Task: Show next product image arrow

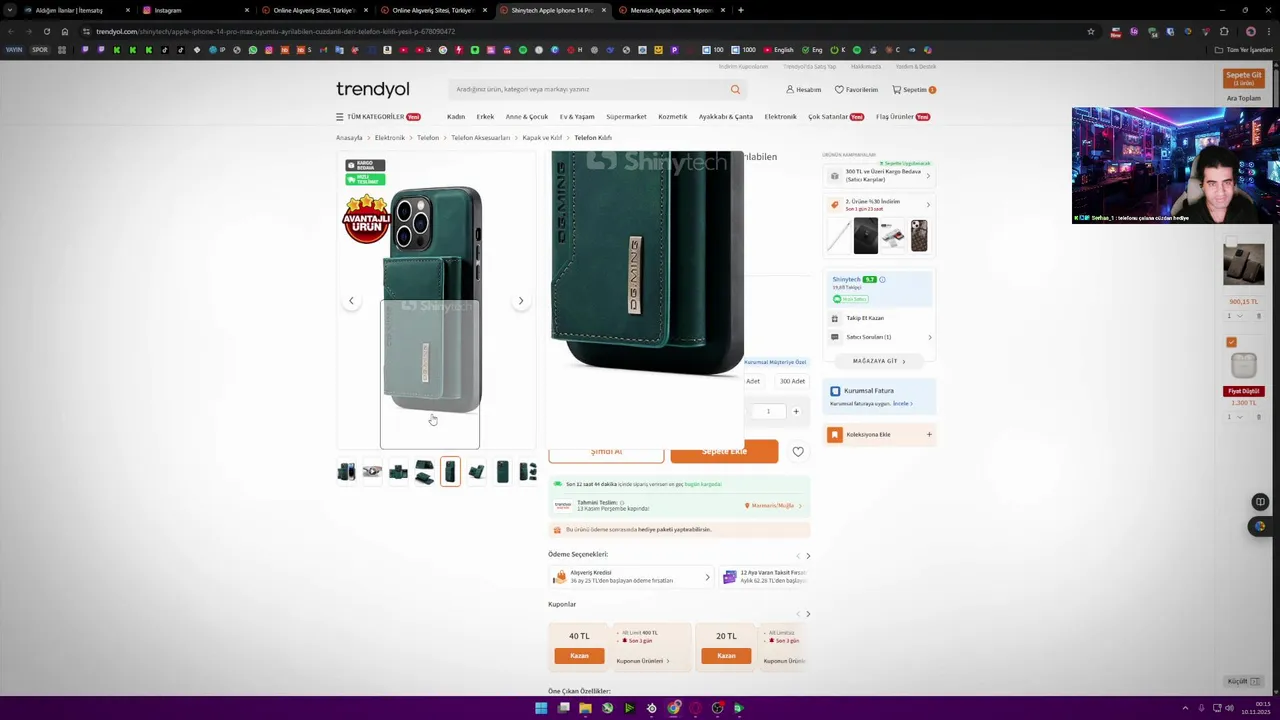Action: (x=520, y=301)
